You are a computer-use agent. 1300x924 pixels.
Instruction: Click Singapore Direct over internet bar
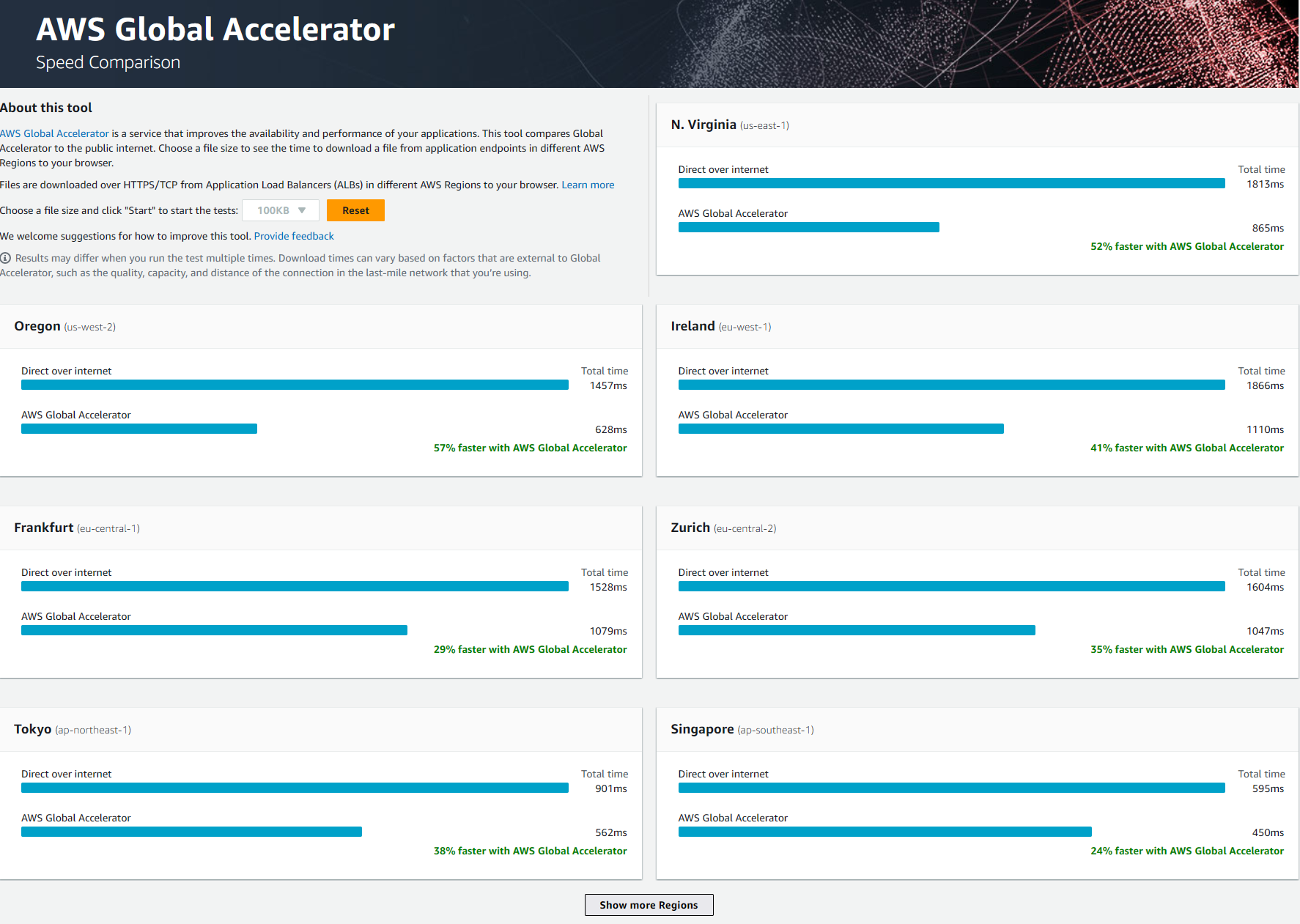pyautogui.click(x=952, y=788)
